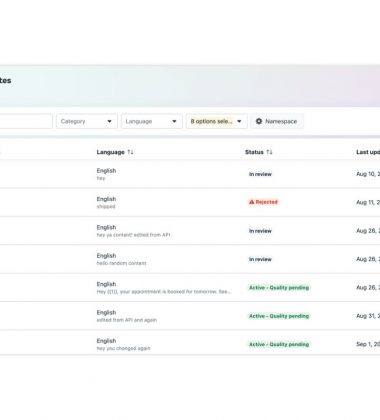Click 'Active - Quality pending' for appointment row

(279, 287)
